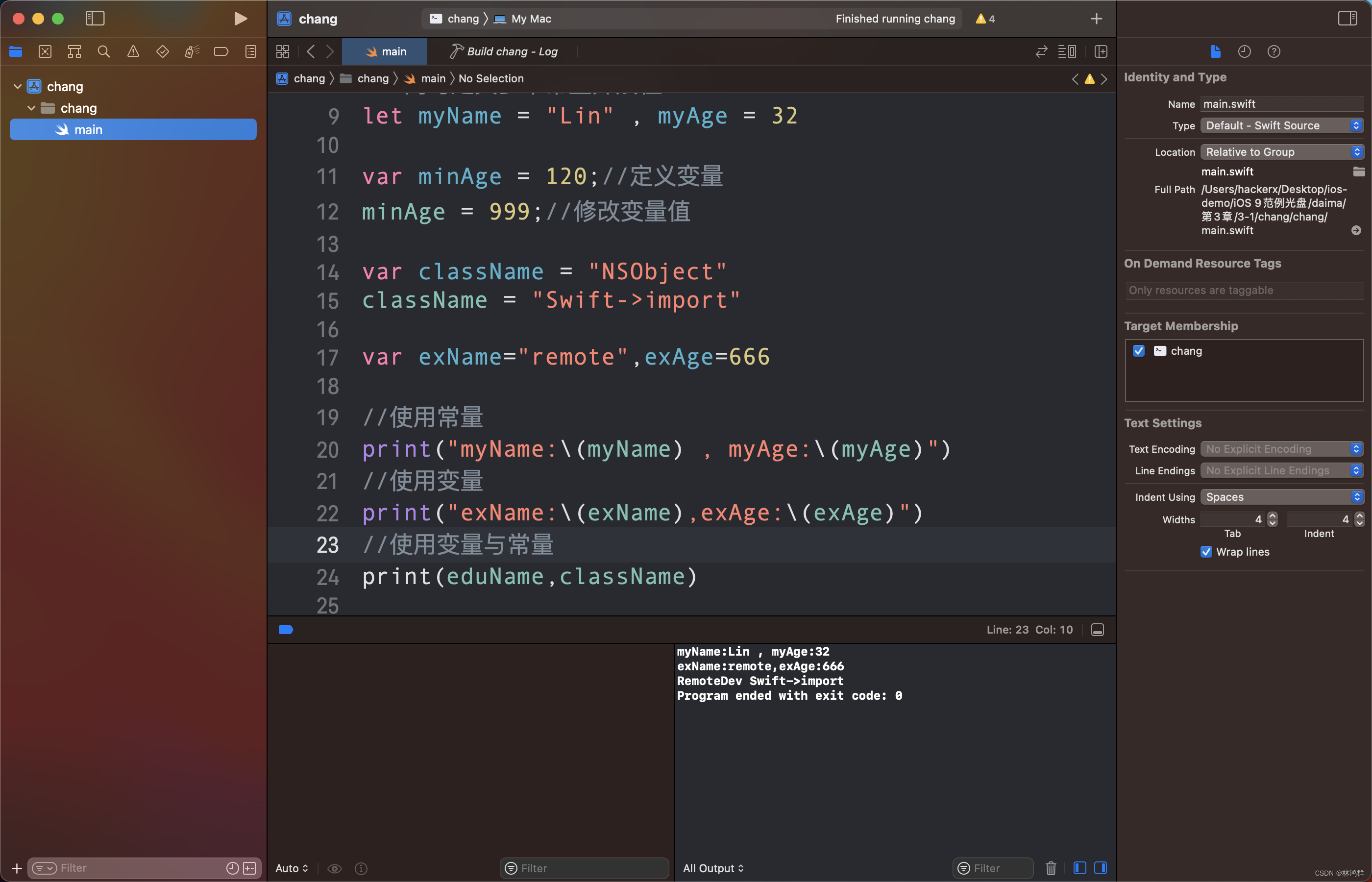
Task: Open the Source Control navigator
Action: point(45,51)
